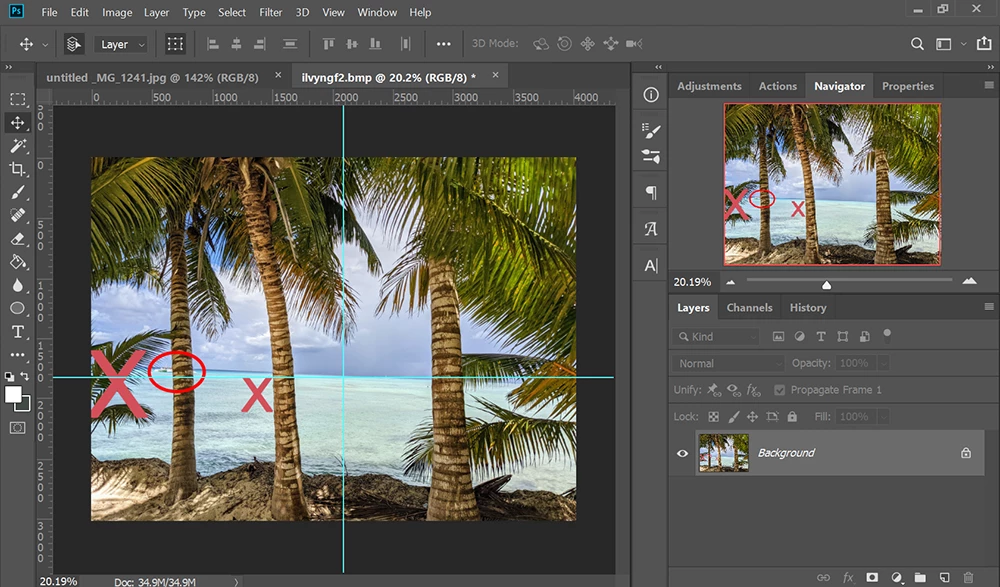
Task: Click the Navigator zoom in button
Action: 969,281
